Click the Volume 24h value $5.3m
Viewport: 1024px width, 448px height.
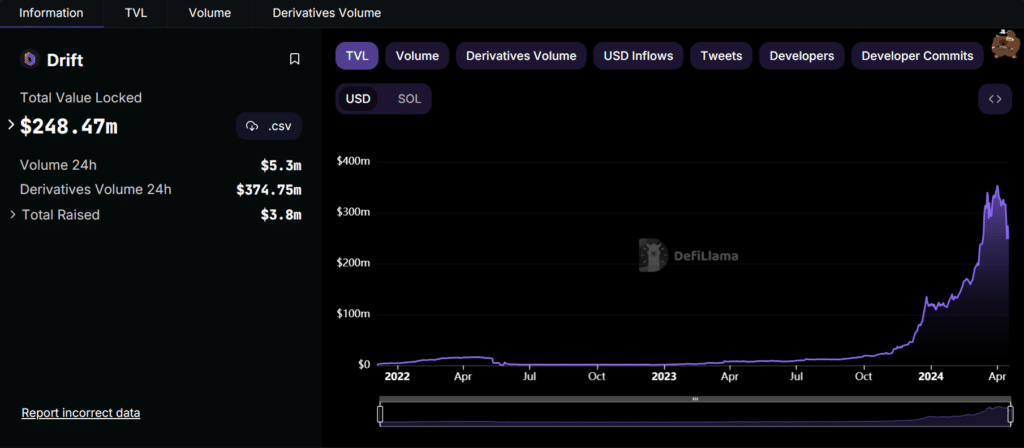coord(281,165)
